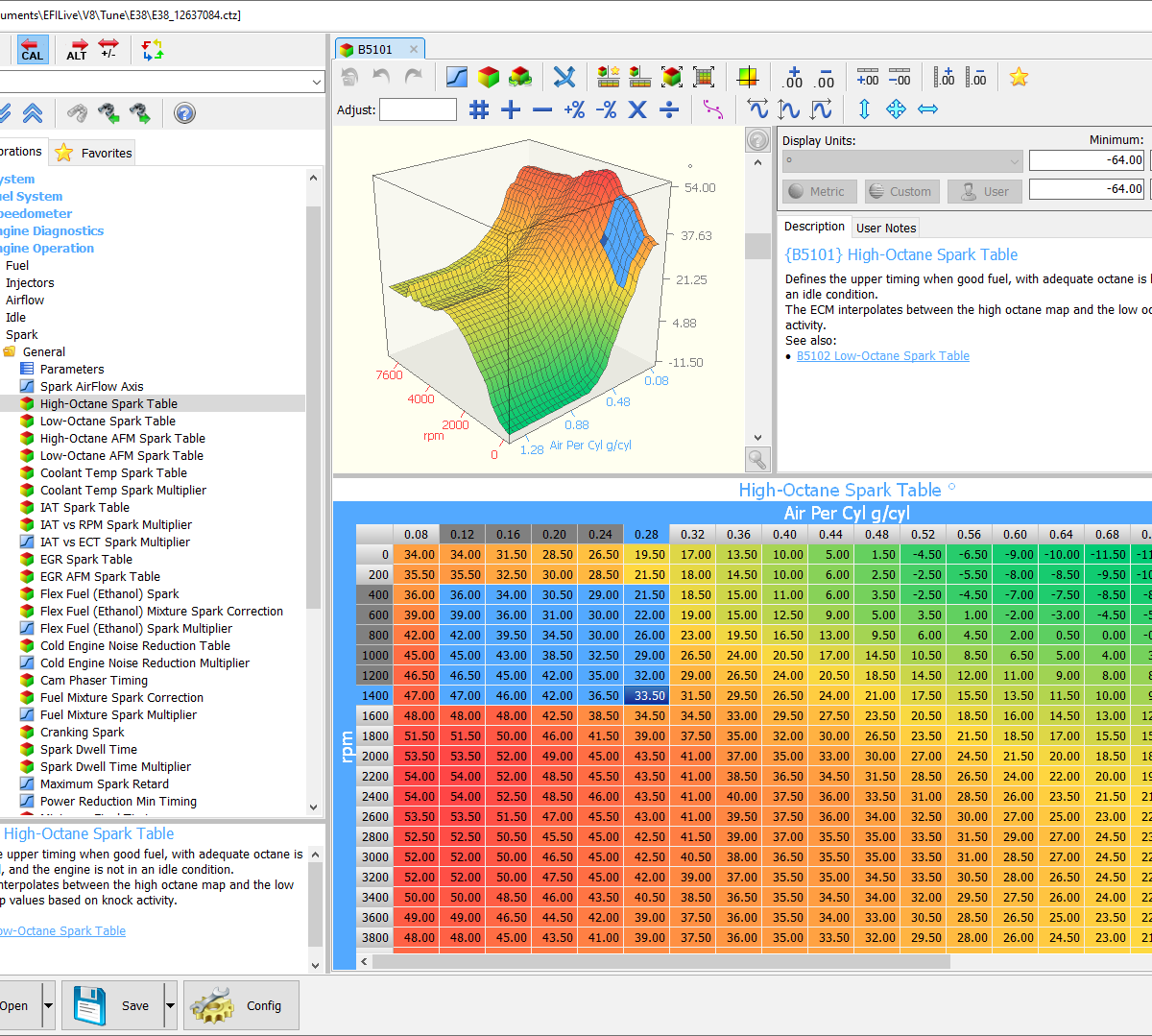Click the Config button

pyautogui.click(x=241, y=1005)
